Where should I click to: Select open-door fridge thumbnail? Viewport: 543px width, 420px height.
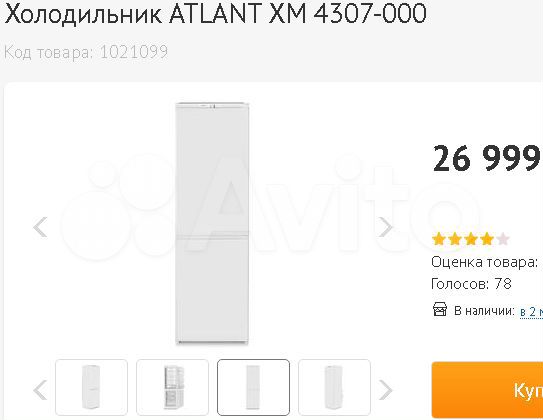pos(172,387)
